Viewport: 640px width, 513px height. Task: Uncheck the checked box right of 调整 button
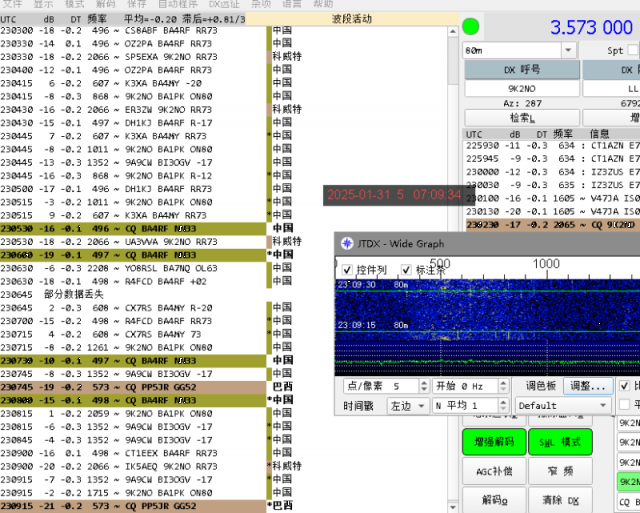(x=624, y=386)
